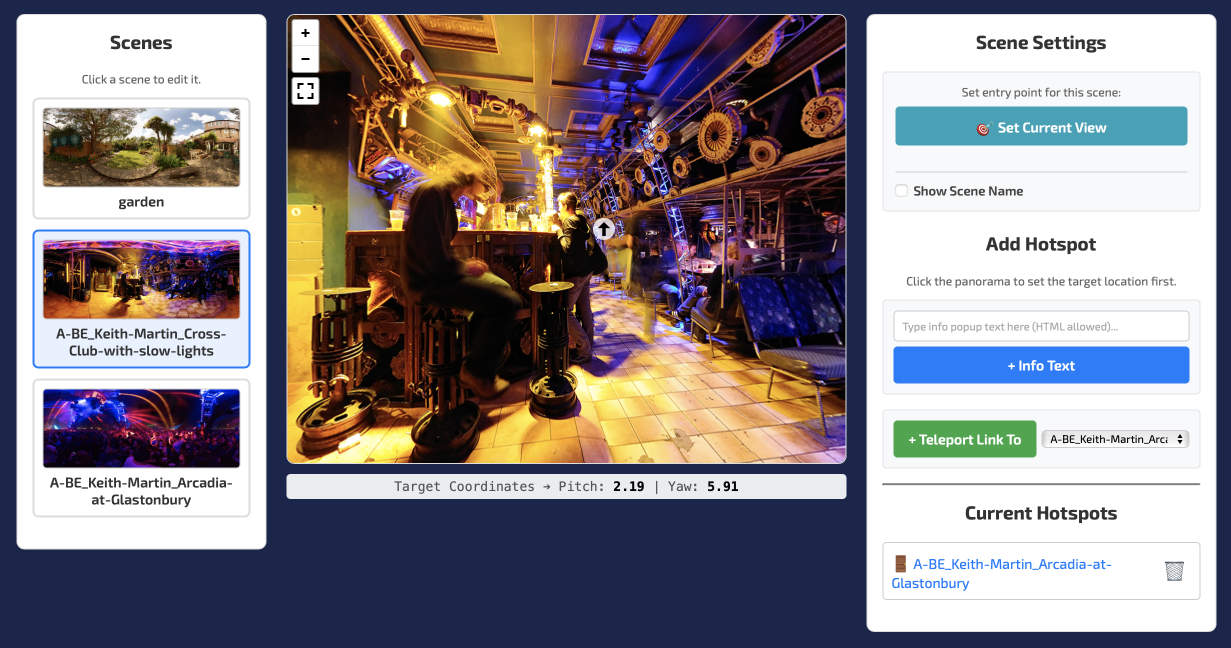
Task: Select the Arcadia-at-Glastonbury scene thumbnail
Action: (141, 428)
